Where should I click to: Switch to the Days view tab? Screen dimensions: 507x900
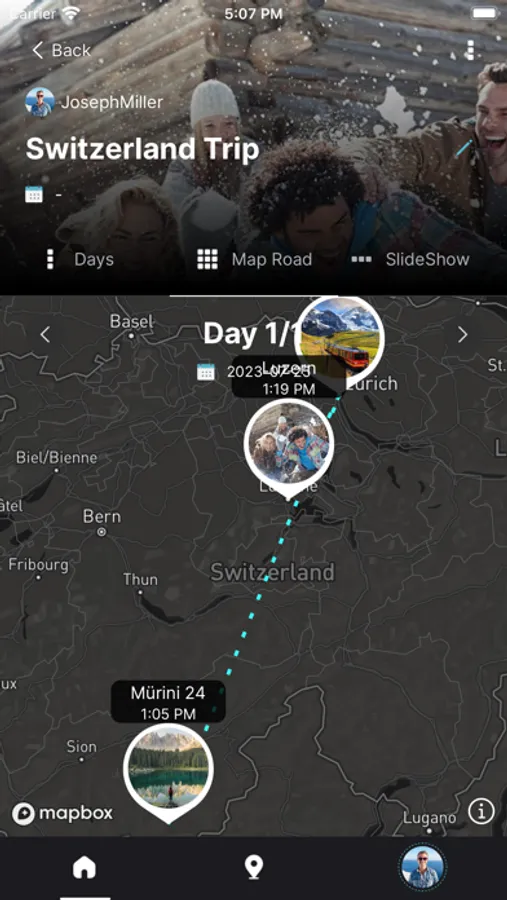point(80,259)
